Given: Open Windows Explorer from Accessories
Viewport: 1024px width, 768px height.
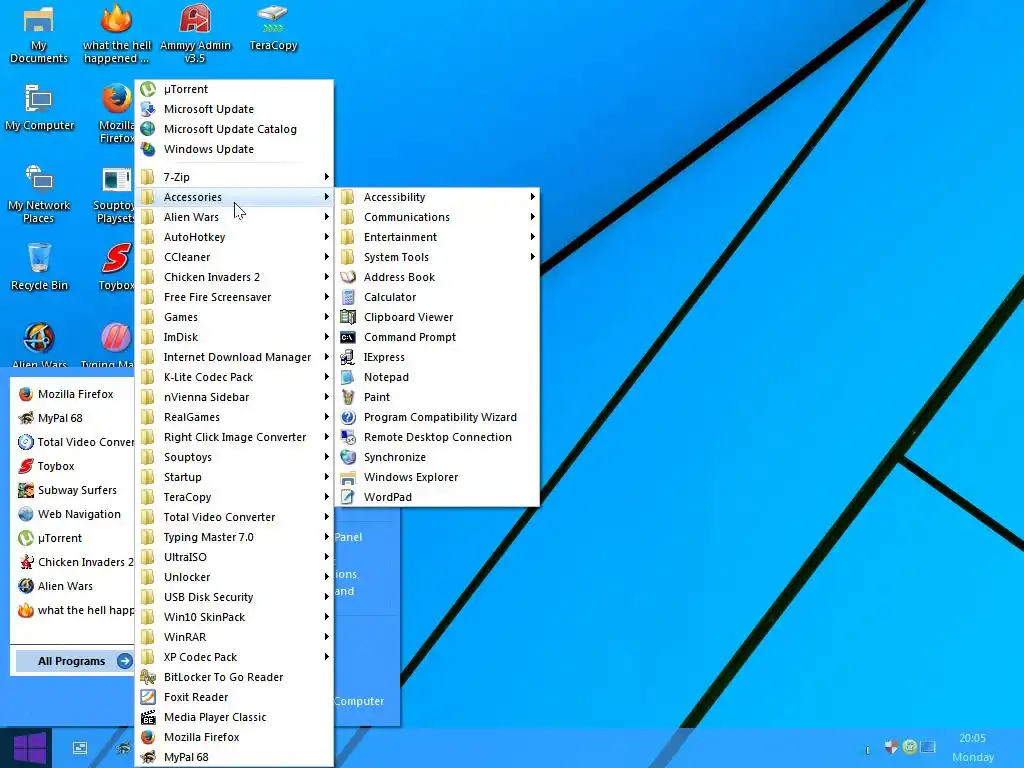Looking at the screenshot, I should pyautogui.click(x=437, y=477).
